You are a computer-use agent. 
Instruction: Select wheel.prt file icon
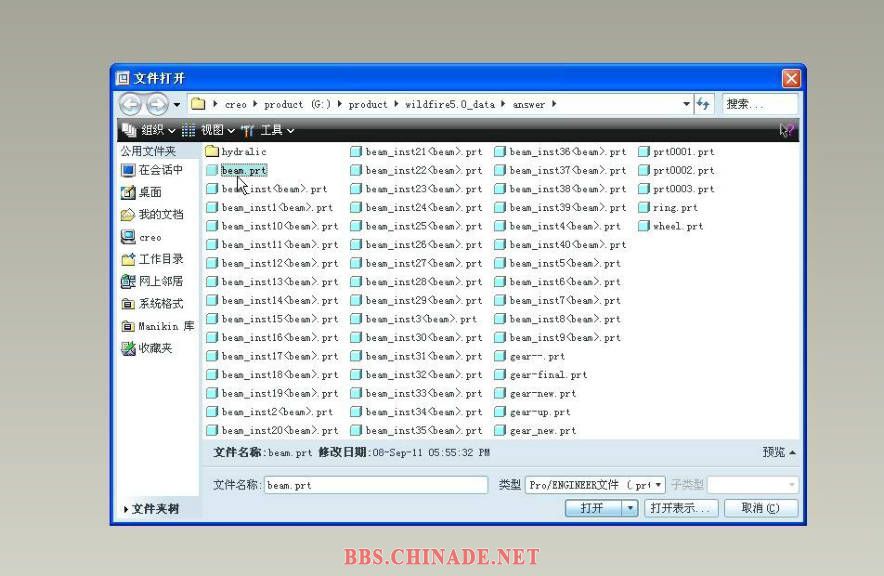click(x=644, y=226)
